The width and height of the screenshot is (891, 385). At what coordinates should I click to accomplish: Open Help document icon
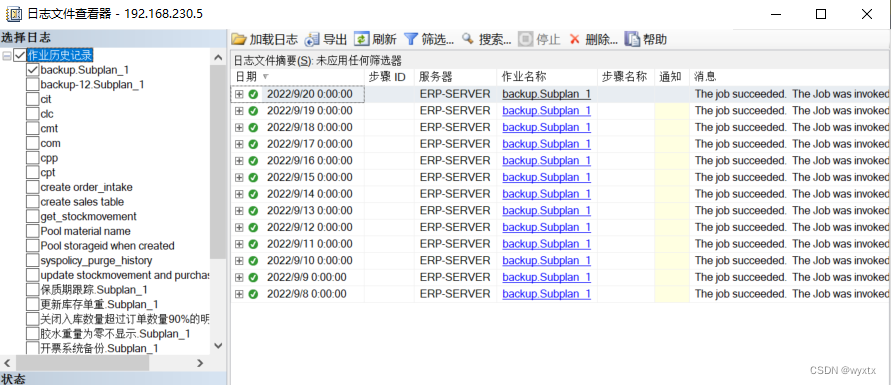(x=632, y=39)
